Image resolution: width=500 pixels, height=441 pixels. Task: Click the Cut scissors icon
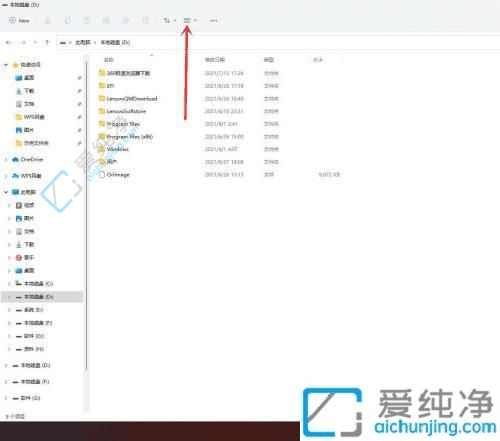(x=48, y=21)
